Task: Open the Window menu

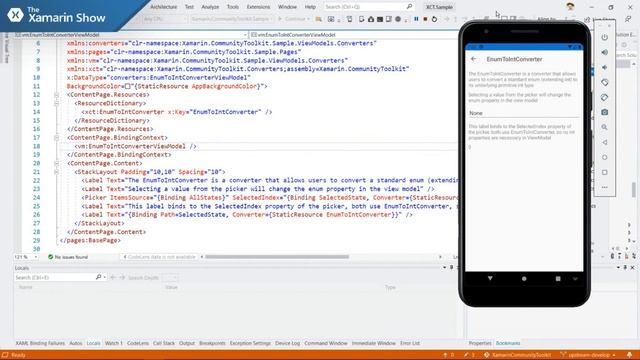Action: (x=287, y=7)
